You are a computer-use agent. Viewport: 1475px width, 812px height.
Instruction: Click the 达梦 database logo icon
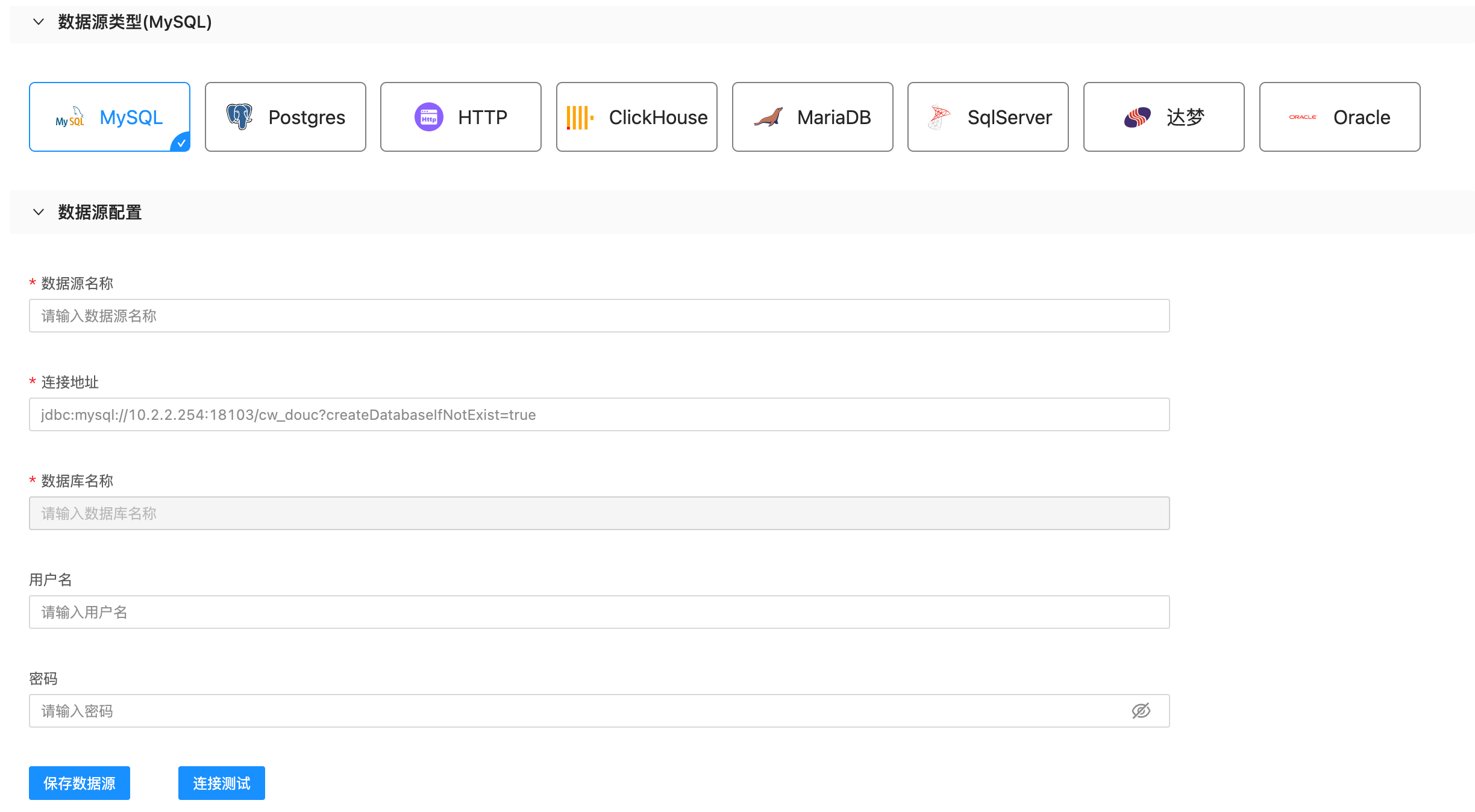point(1137,117)
